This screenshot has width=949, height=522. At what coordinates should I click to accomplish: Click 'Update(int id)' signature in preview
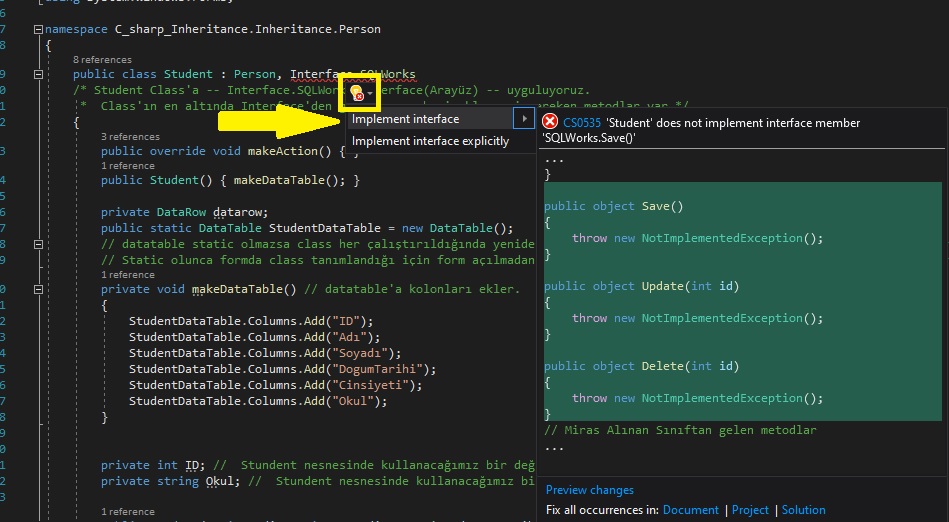691,286
